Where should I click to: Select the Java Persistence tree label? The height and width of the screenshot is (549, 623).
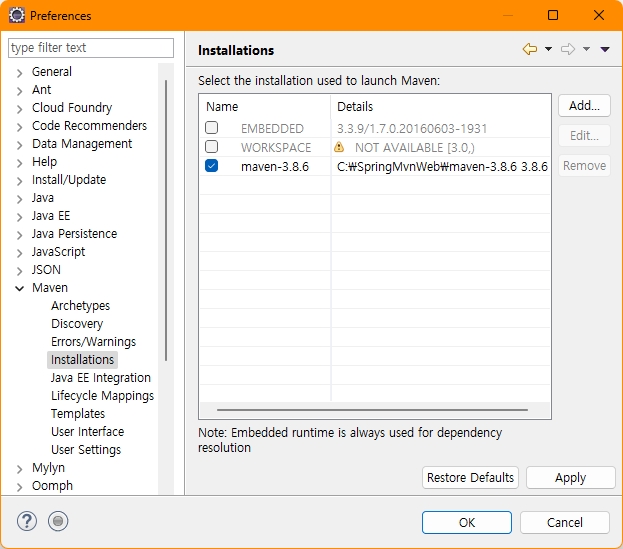click(x=75, y=234)
